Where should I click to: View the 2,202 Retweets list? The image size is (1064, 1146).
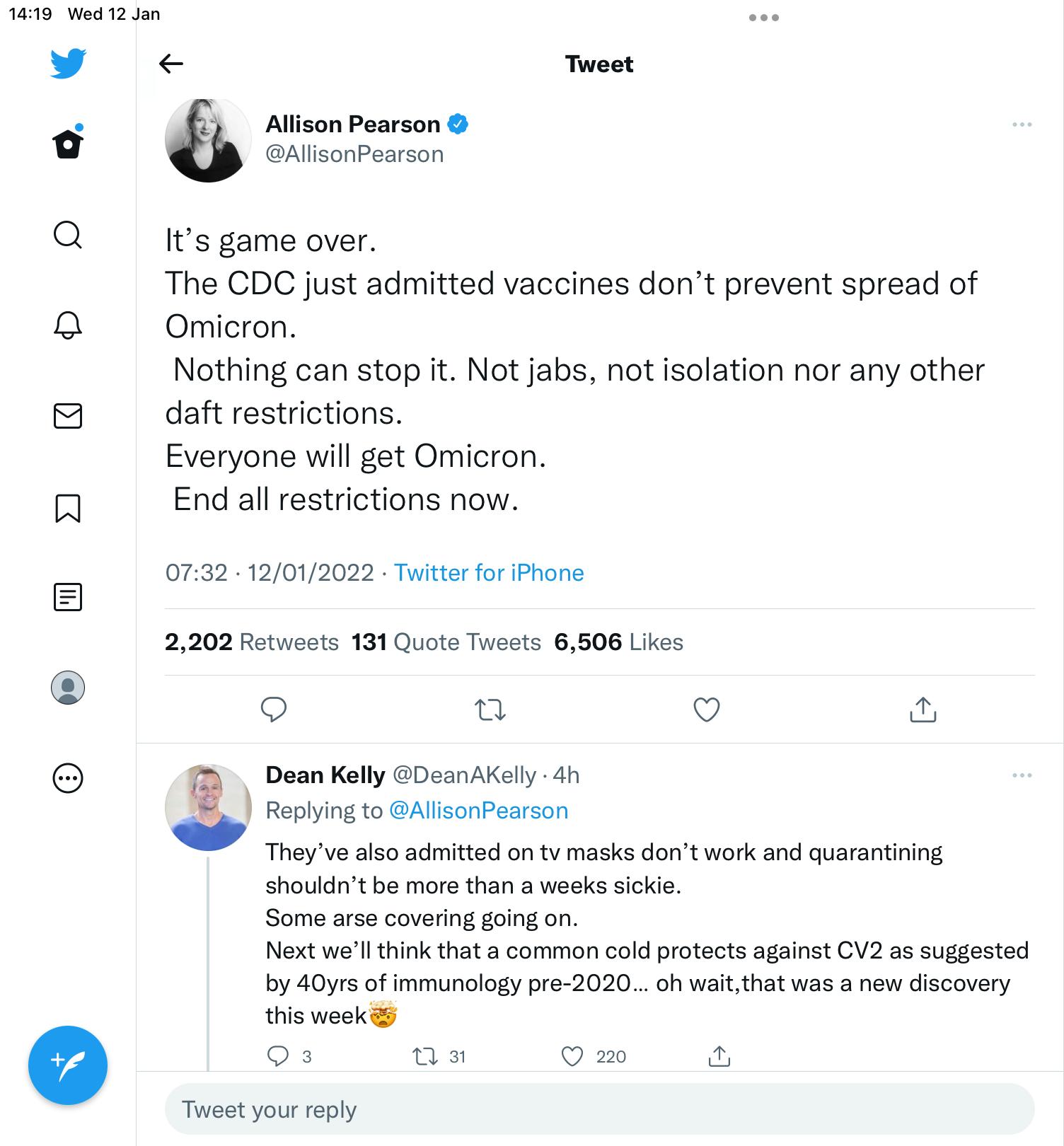pyautogui.click(x=252, y=642)
